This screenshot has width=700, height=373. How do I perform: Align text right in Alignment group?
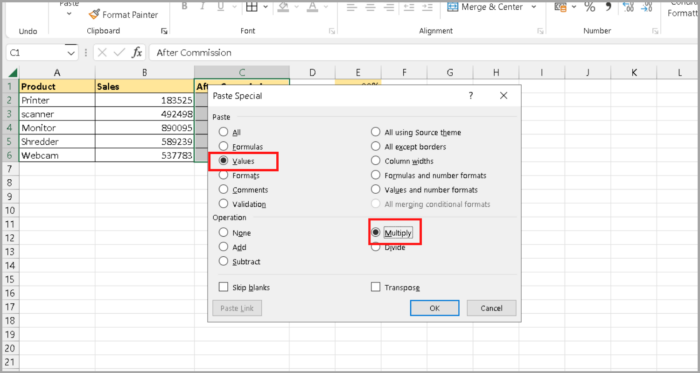coord(389,7)
